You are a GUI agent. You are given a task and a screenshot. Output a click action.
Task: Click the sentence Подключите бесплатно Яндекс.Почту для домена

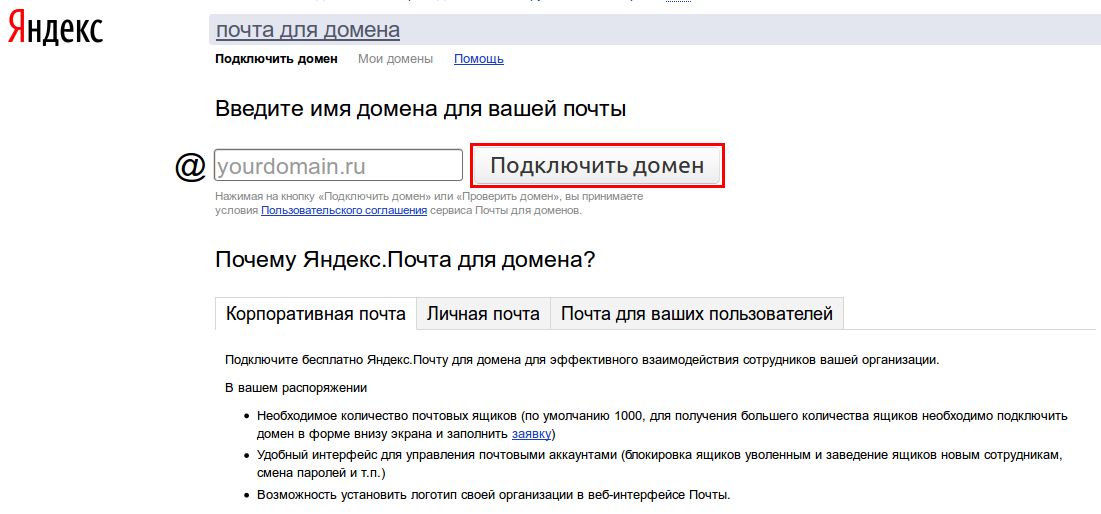581,360
